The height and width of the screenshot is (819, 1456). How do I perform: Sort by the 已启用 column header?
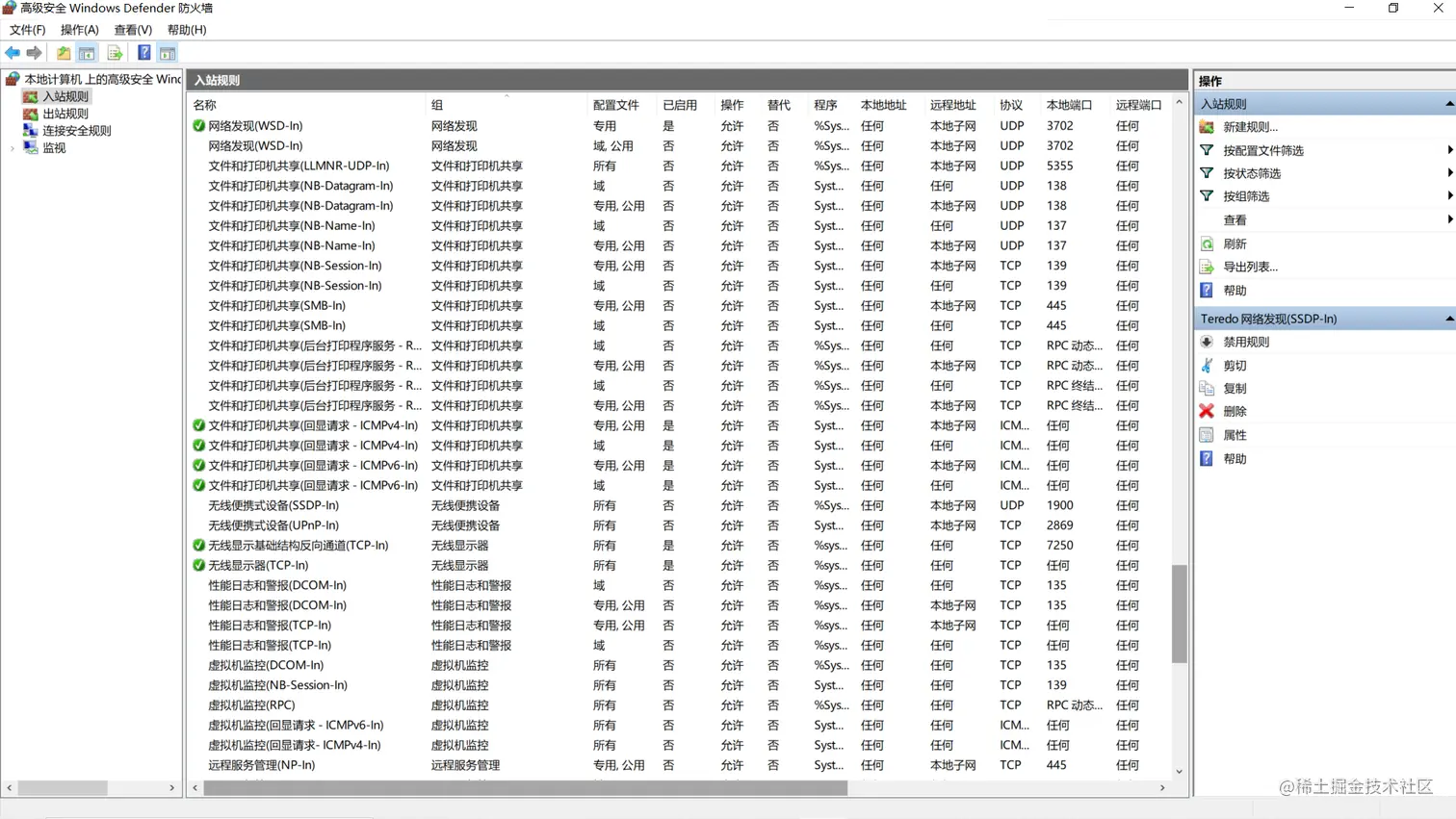(x=686, y=105)
